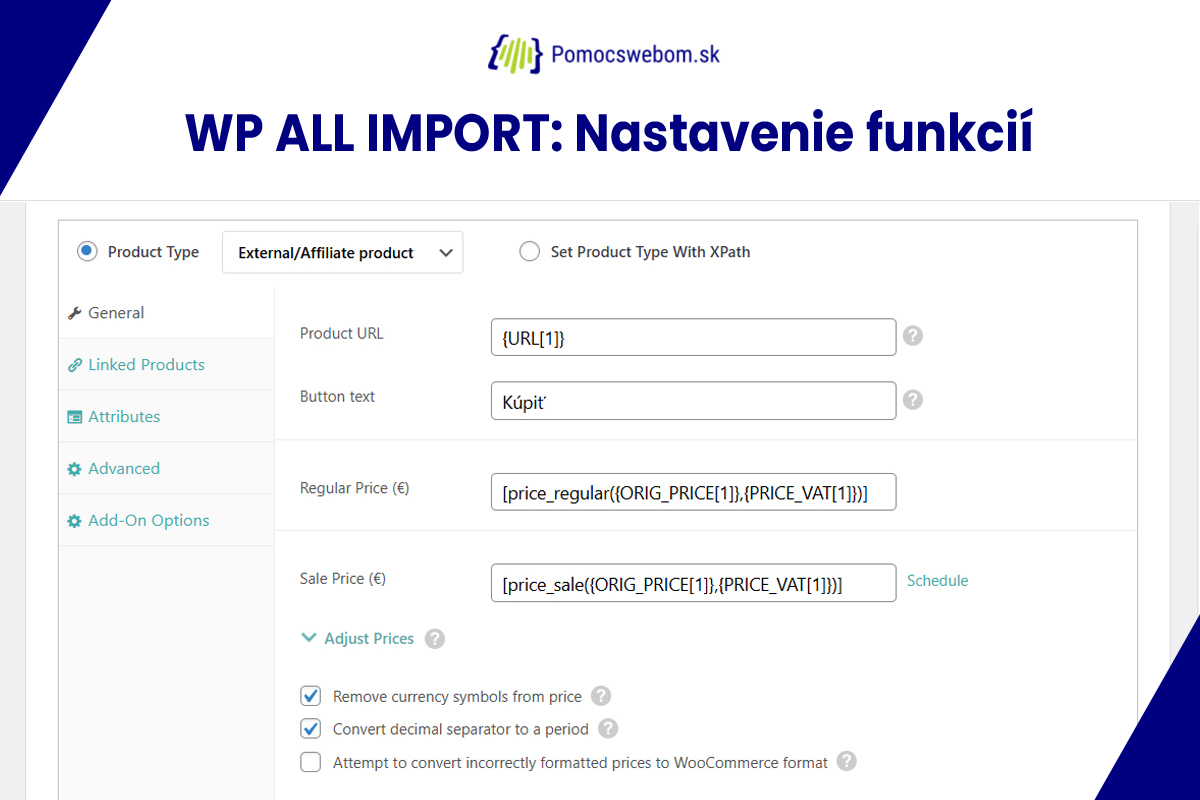Click the help icon next to Adjust Prices

434,638
